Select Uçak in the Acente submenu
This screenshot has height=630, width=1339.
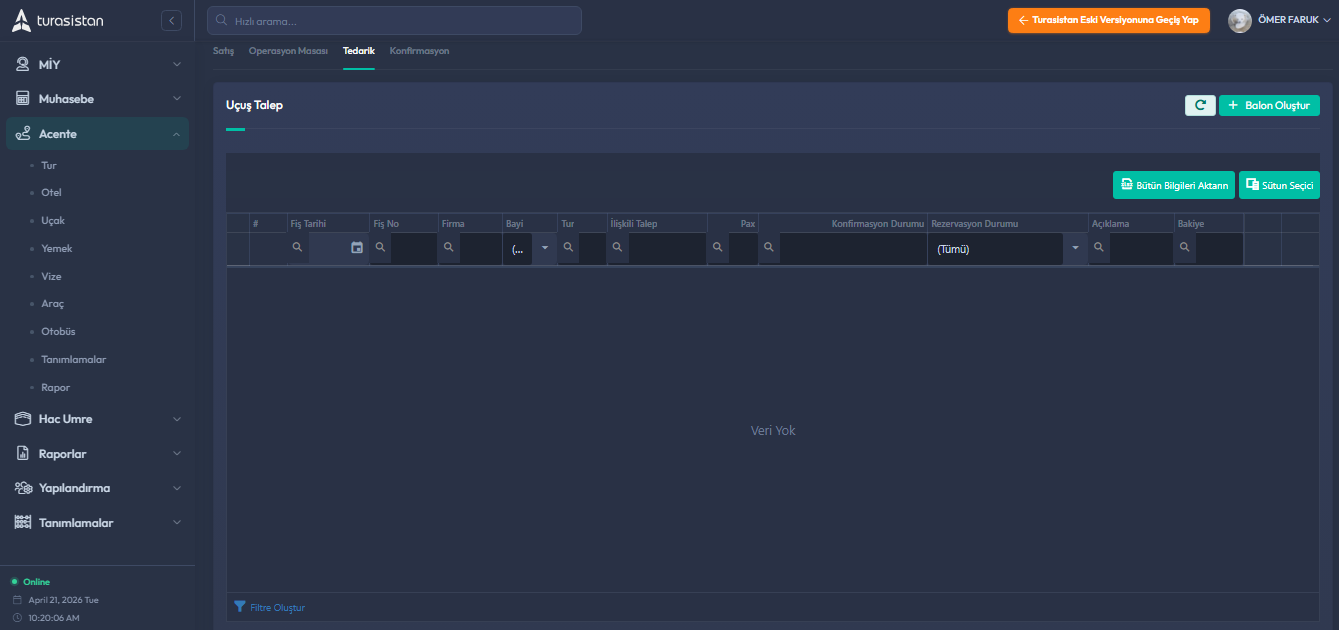[x=53, y=221]
